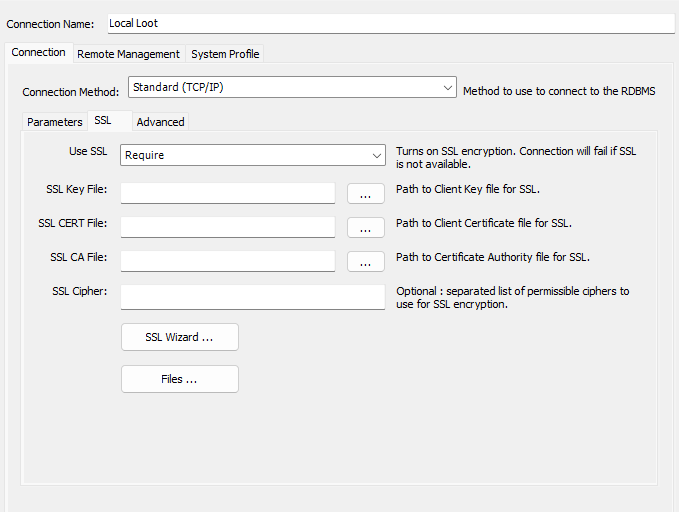The image size is (679, 512).
Task: Open the System Profile tab
Action: point(225,54)
